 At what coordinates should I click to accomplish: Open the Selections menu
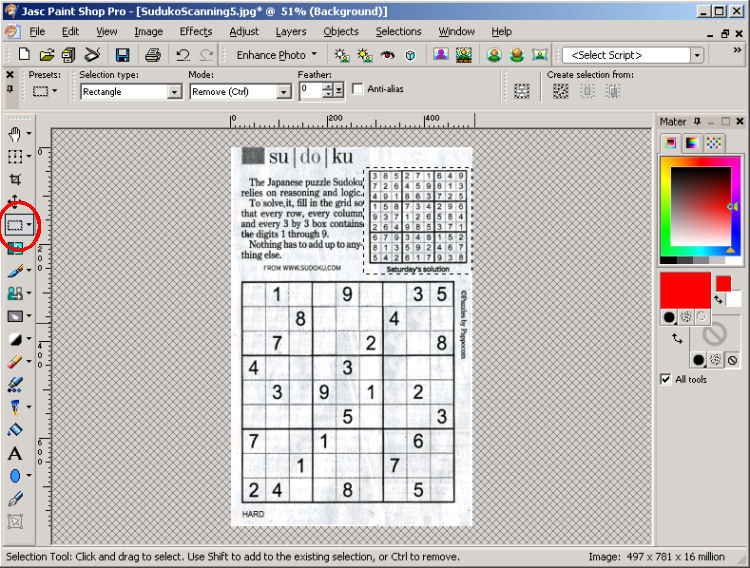point(398,32)
